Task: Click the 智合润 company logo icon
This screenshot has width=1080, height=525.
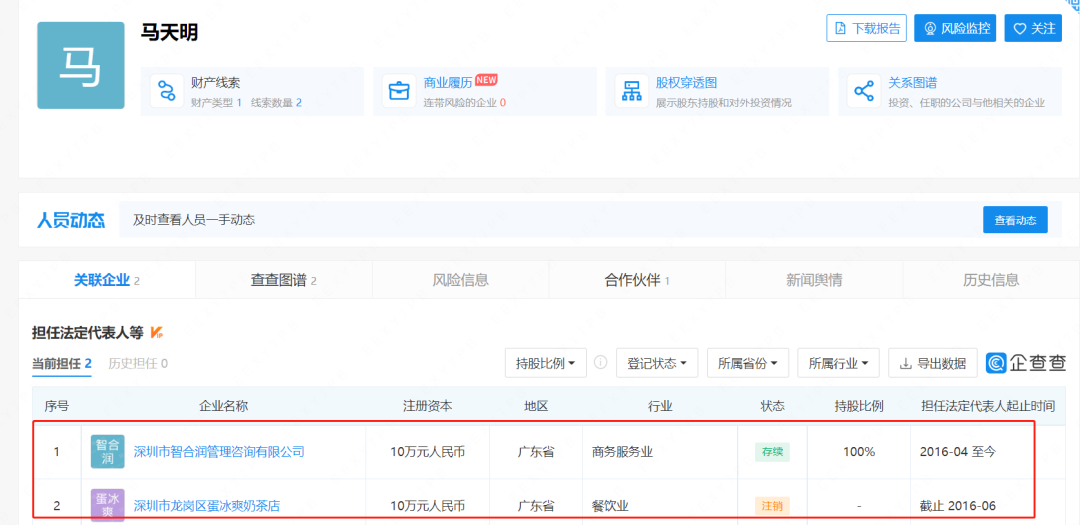Action: 108,452
